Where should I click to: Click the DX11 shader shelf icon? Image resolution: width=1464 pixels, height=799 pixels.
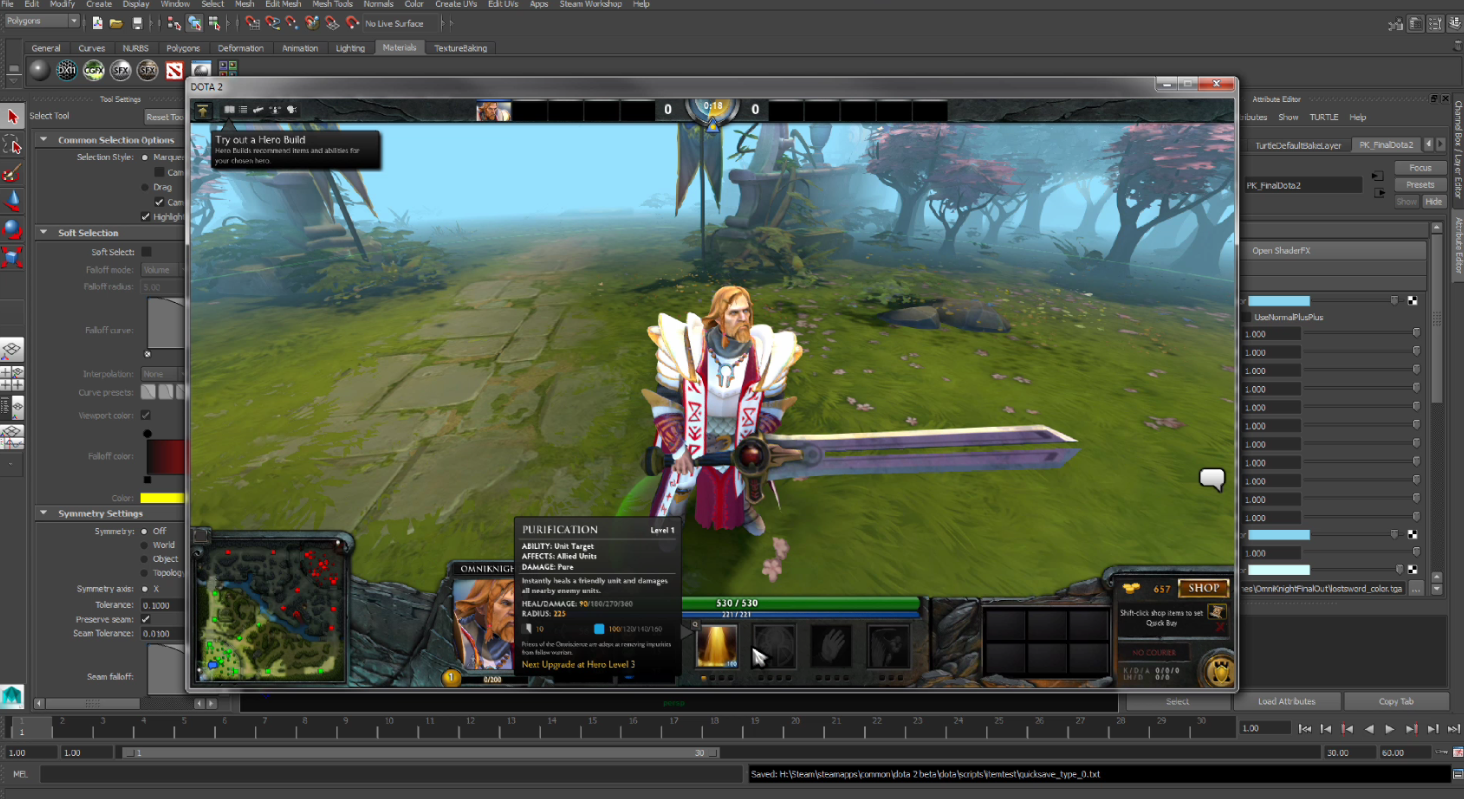pos(67,70)
